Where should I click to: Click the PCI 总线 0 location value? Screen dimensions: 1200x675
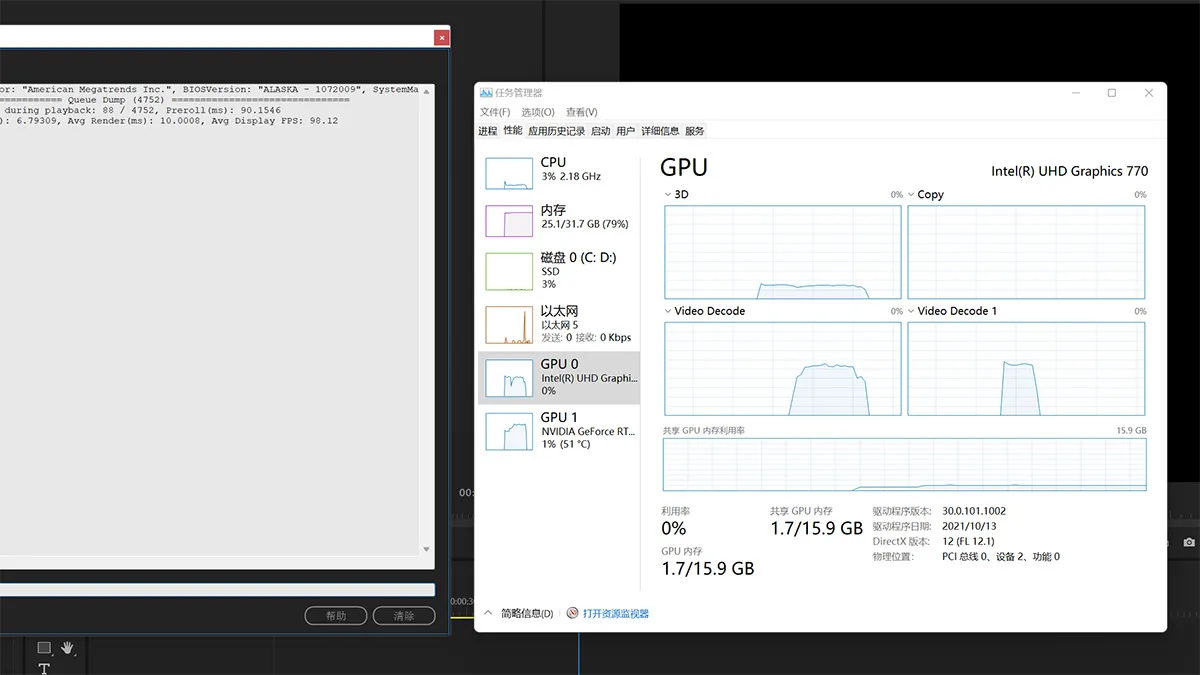1001,556
